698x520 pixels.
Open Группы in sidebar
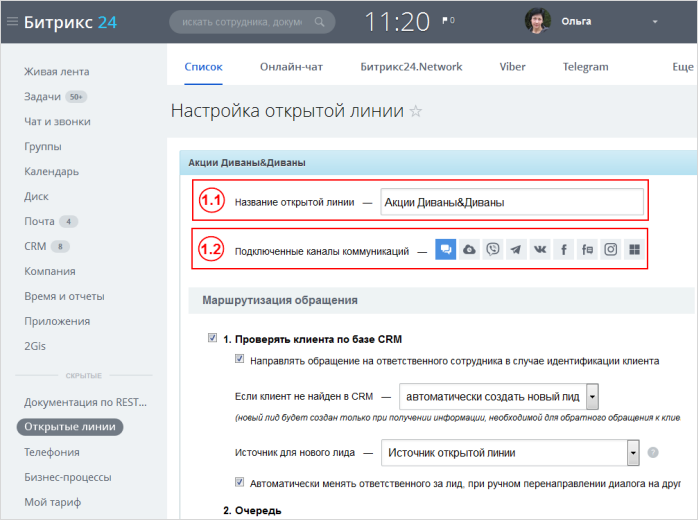click(x=43, y=146)
